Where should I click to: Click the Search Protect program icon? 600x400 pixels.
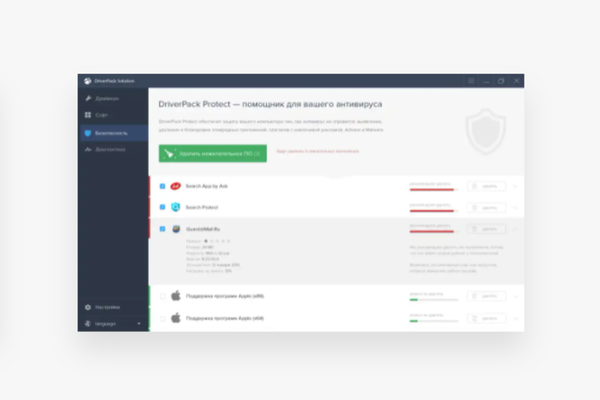pyautogui.click(x=175, y=207)
